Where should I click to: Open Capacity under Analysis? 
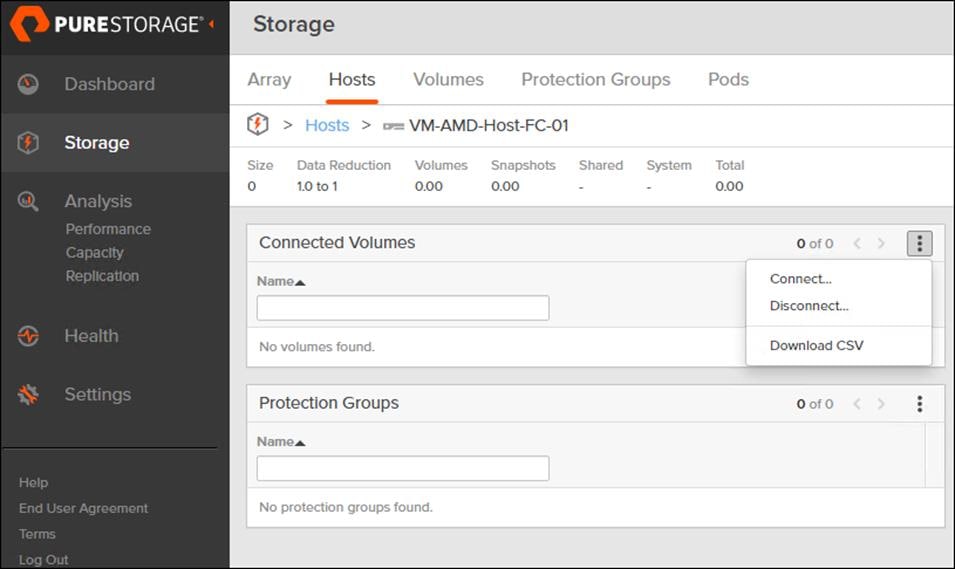pyautogui.click(x=94, y=253)
